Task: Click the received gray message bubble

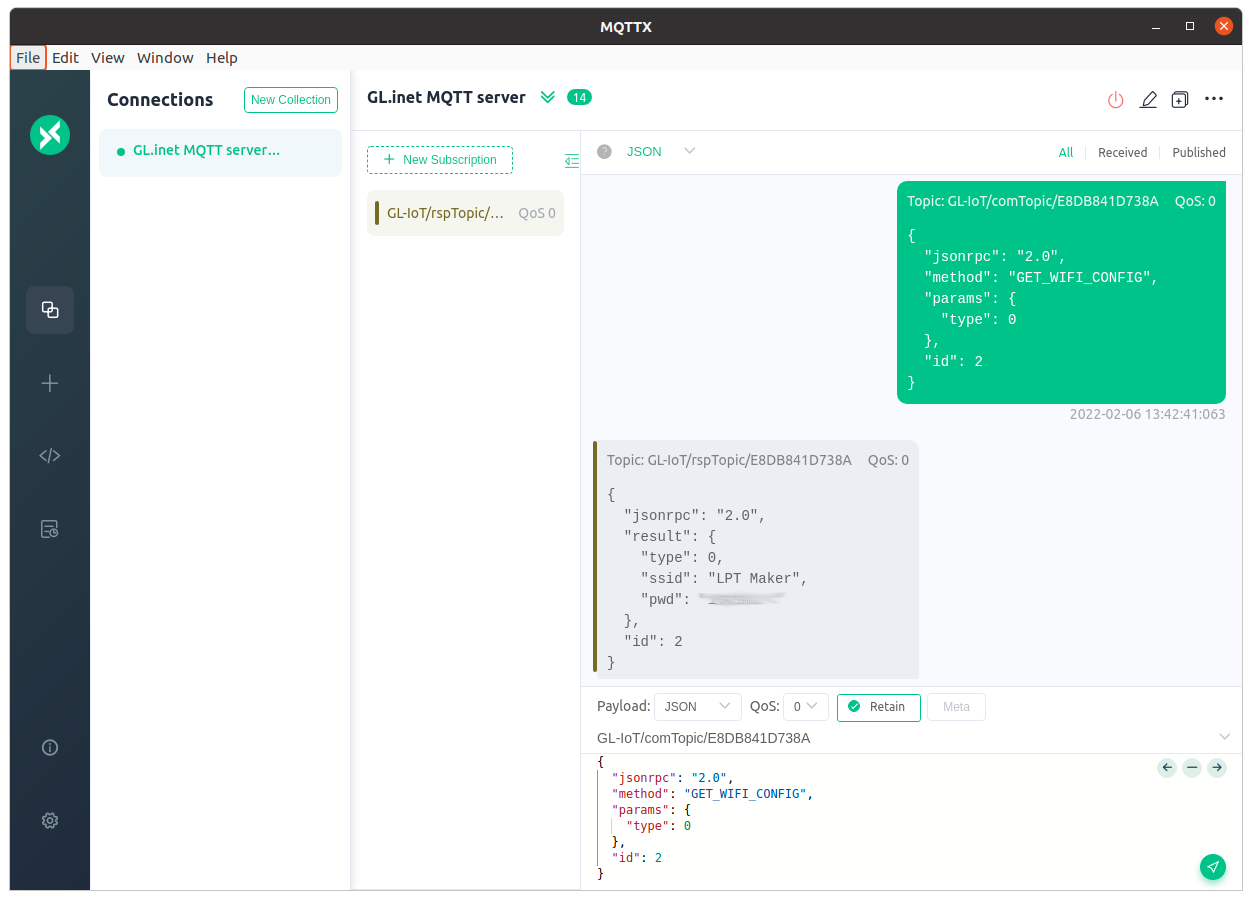Action: [x=756, y=560]
